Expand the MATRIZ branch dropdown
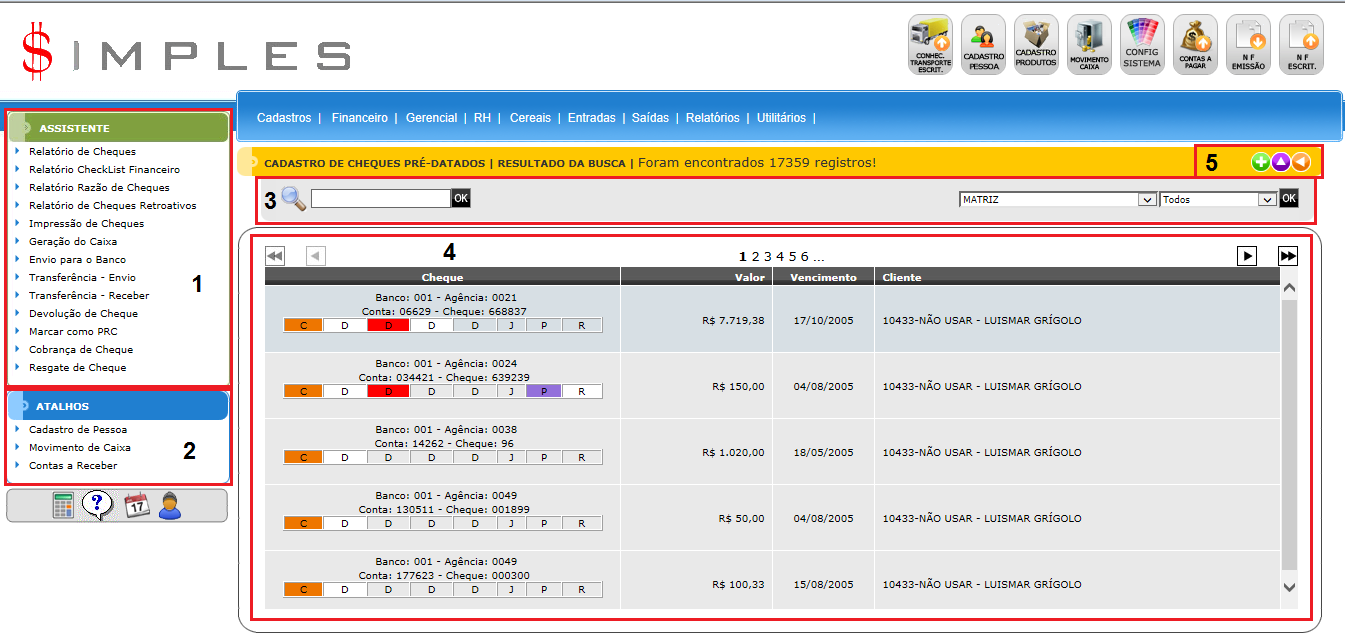Image resolution: width=1345 pixels, height=639 pixels. click(x=1147, y=200)
